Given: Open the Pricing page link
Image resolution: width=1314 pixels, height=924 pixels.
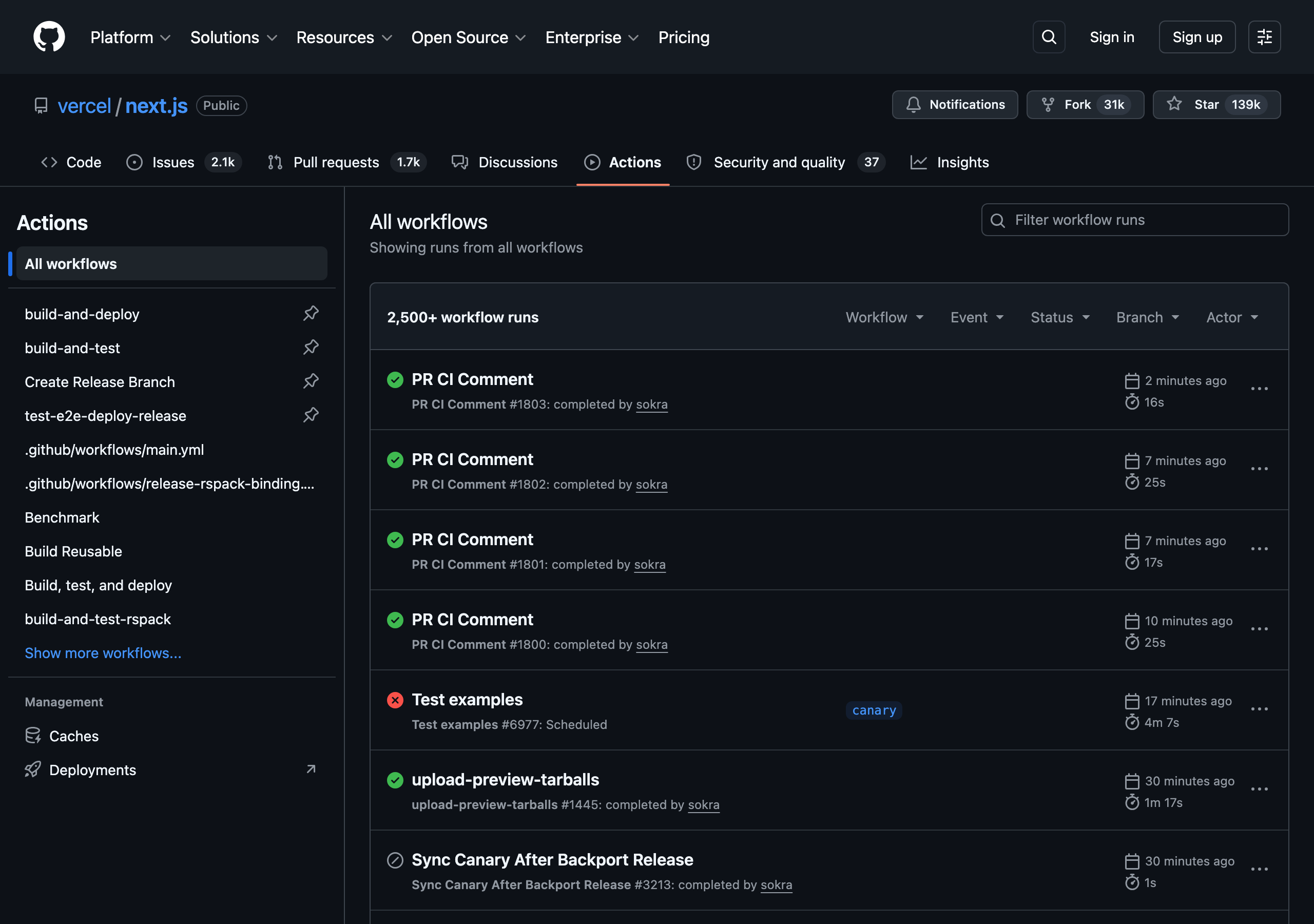Looking at the screenshot, I should (x=684, y=38).
